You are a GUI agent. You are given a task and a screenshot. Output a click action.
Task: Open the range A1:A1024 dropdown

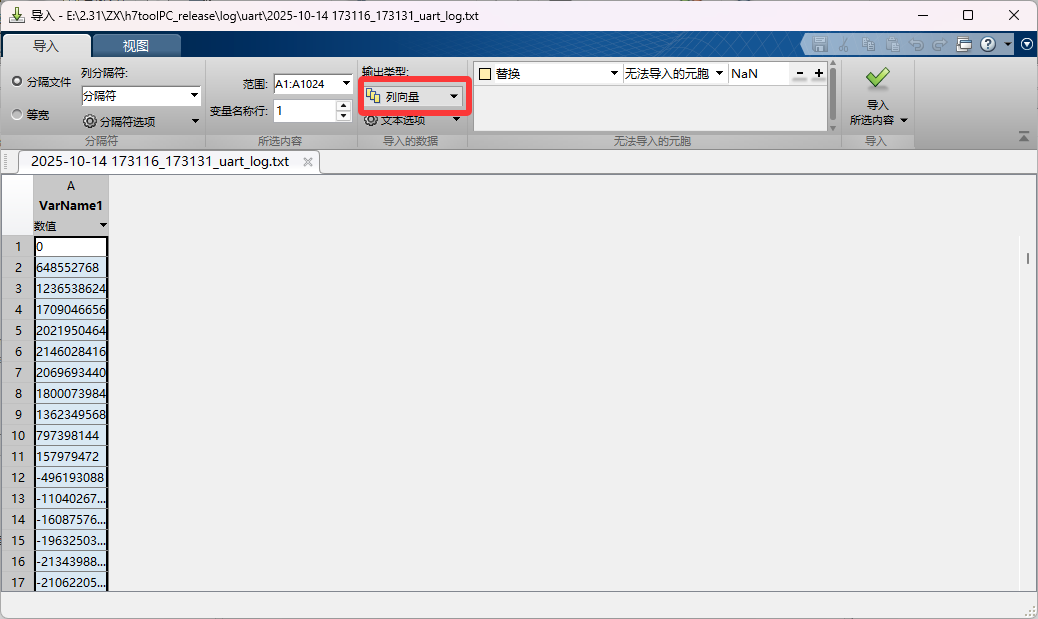click(313, 85)
